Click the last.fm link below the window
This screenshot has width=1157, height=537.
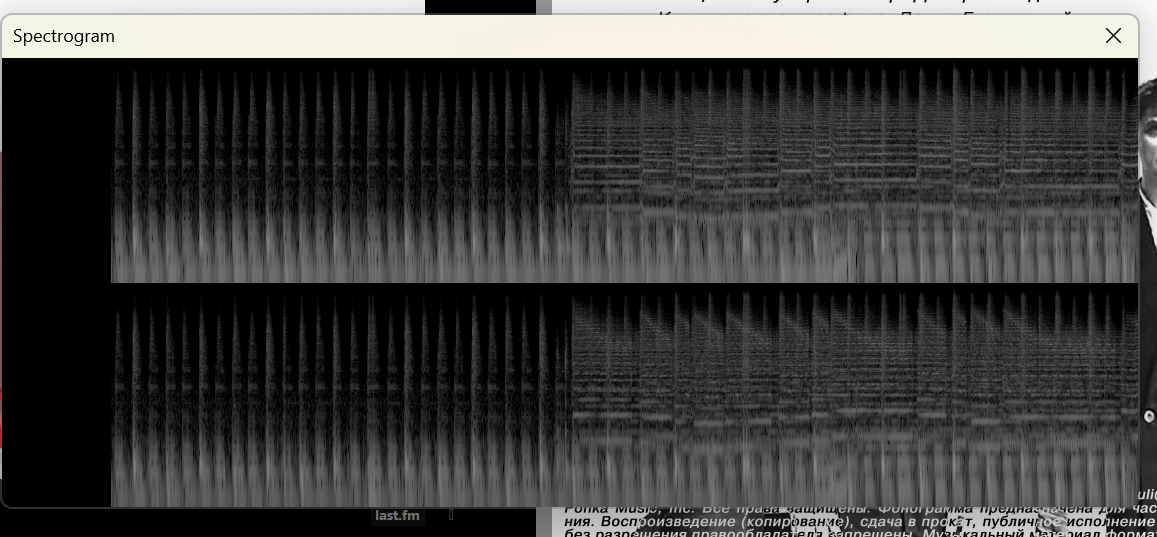coord(397,516)
